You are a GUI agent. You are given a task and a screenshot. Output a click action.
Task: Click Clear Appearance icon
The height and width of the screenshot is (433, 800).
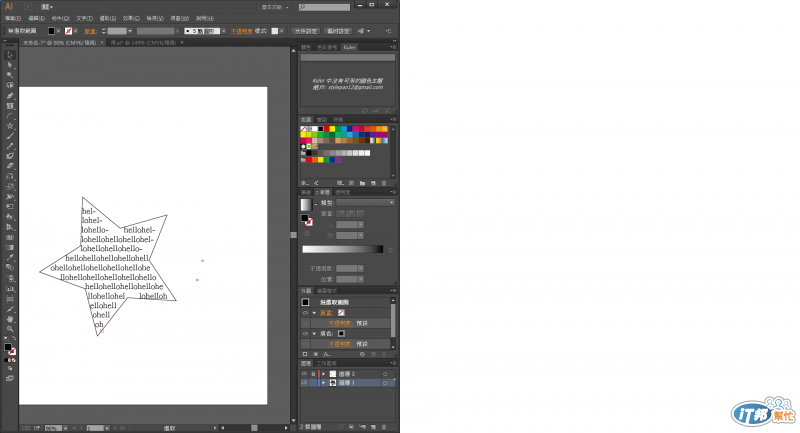tap(362, 354)
